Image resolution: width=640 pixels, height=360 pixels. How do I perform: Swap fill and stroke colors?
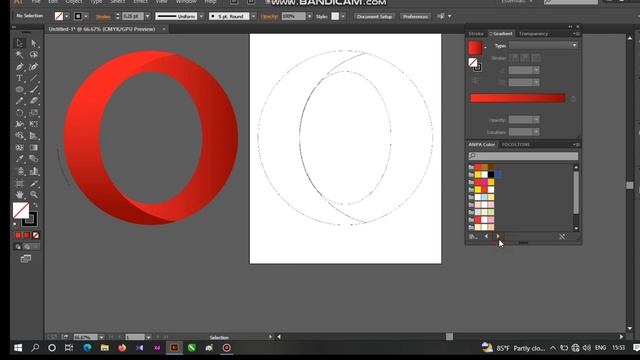[36, 205]
